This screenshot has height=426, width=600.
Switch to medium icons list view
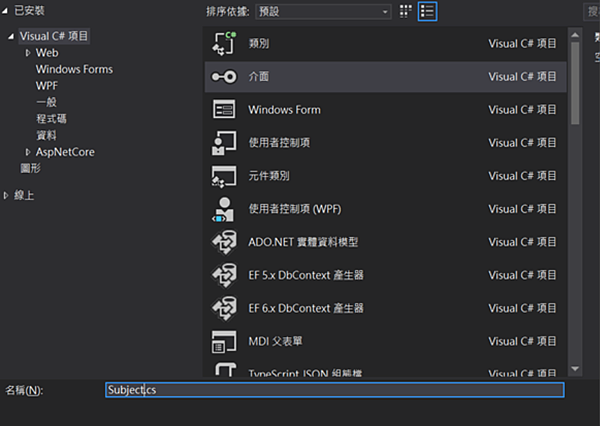coord(427,11)
